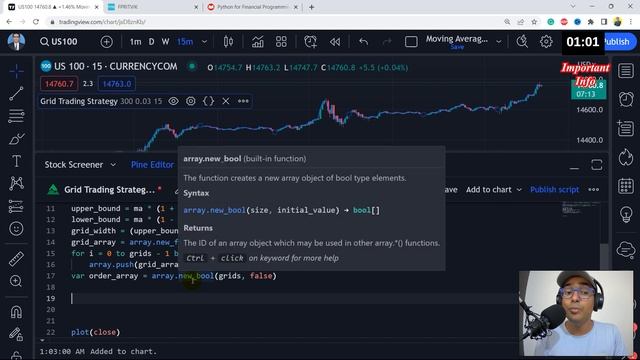The width and height of the screenshot is (640, 360).
Task: Maximize the Pine Editor panel
Action: [597, 165]
